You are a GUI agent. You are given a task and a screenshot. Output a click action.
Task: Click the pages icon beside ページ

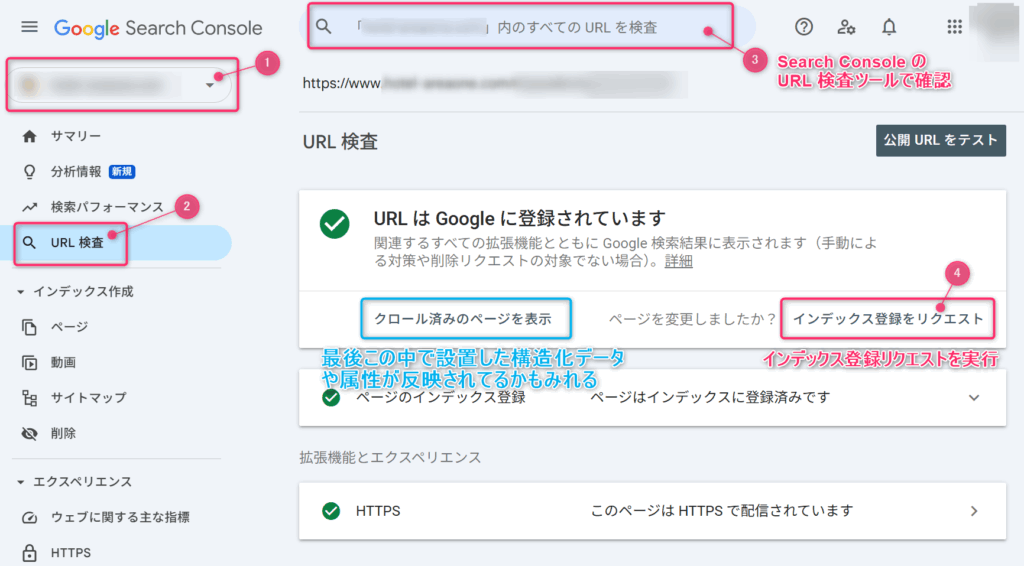click(29, 327)
